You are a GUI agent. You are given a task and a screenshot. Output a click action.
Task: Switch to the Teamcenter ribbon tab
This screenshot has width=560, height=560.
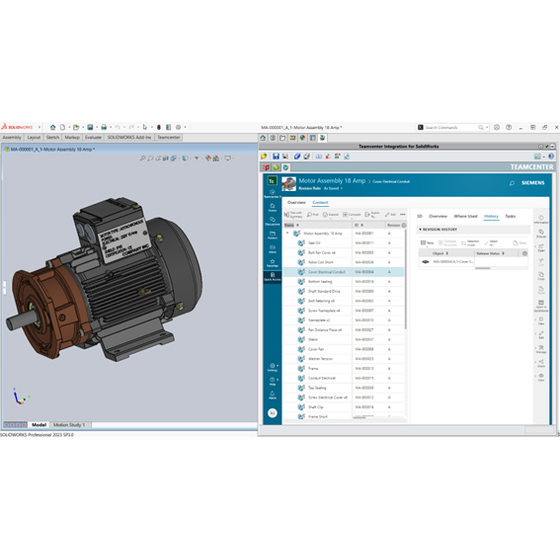(169, 138)
